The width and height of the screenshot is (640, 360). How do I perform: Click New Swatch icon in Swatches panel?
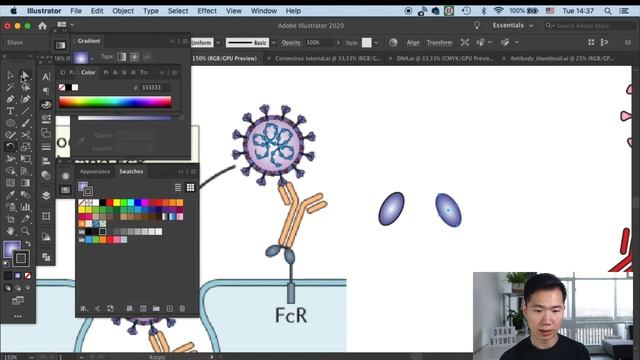(169, 309)
